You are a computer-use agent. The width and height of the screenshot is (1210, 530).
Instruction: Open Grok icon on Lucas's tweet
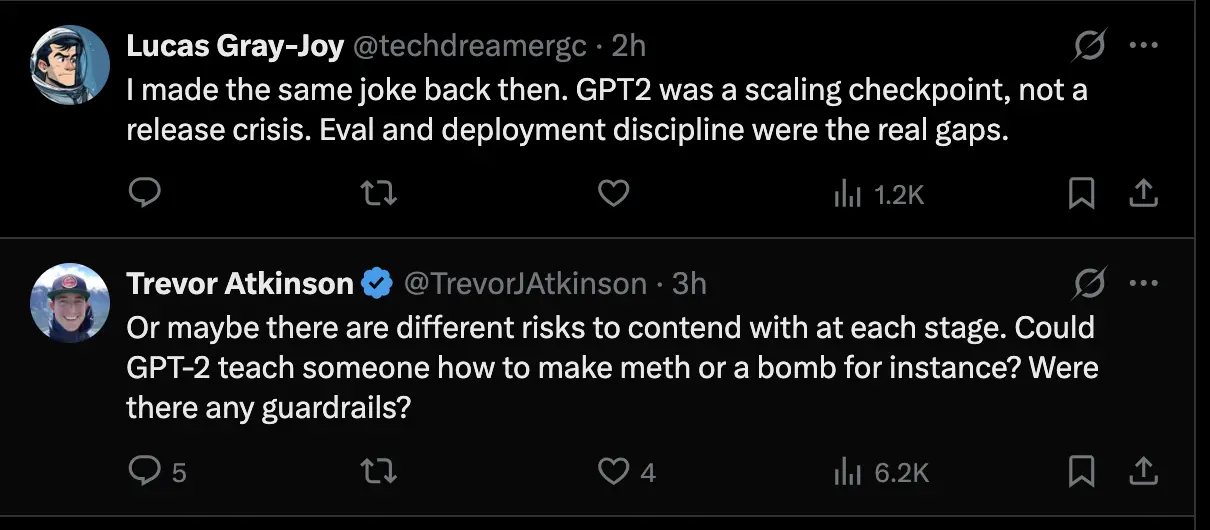point(1089,45)
